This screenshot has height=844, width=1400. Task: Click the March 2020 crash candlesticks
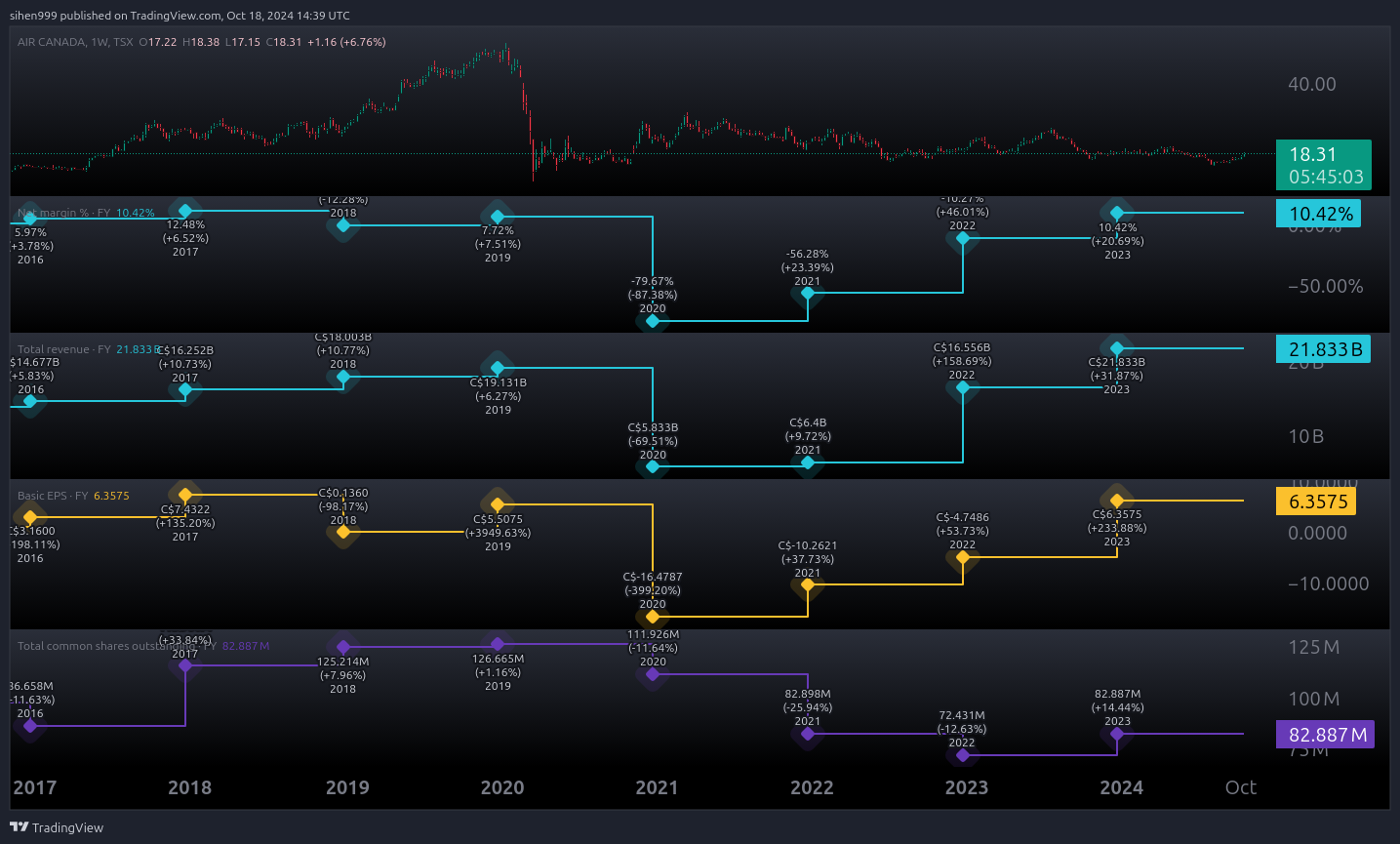(529, 122)
